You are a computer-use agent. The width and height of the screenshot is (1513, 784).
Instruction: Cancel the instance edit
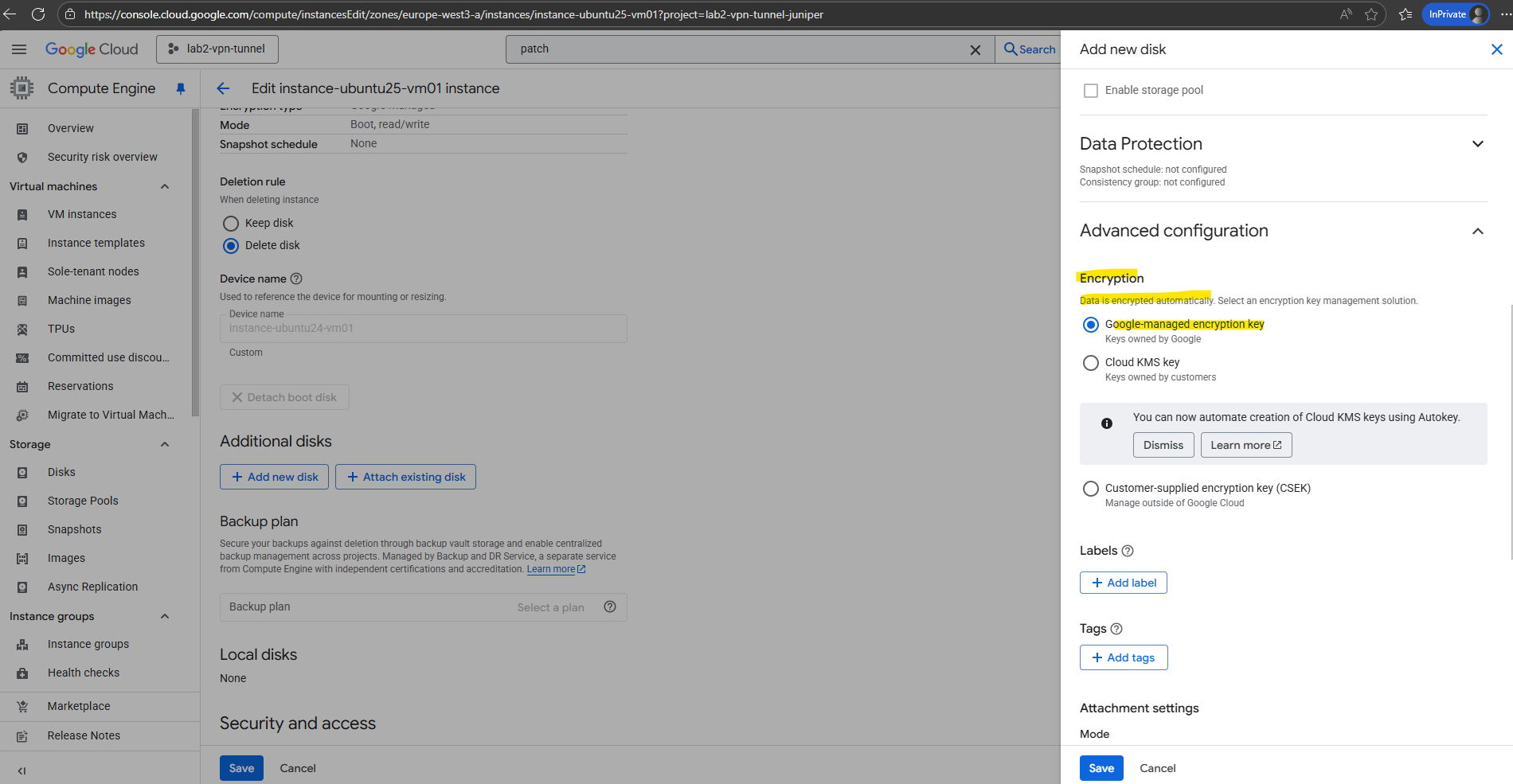298,768
